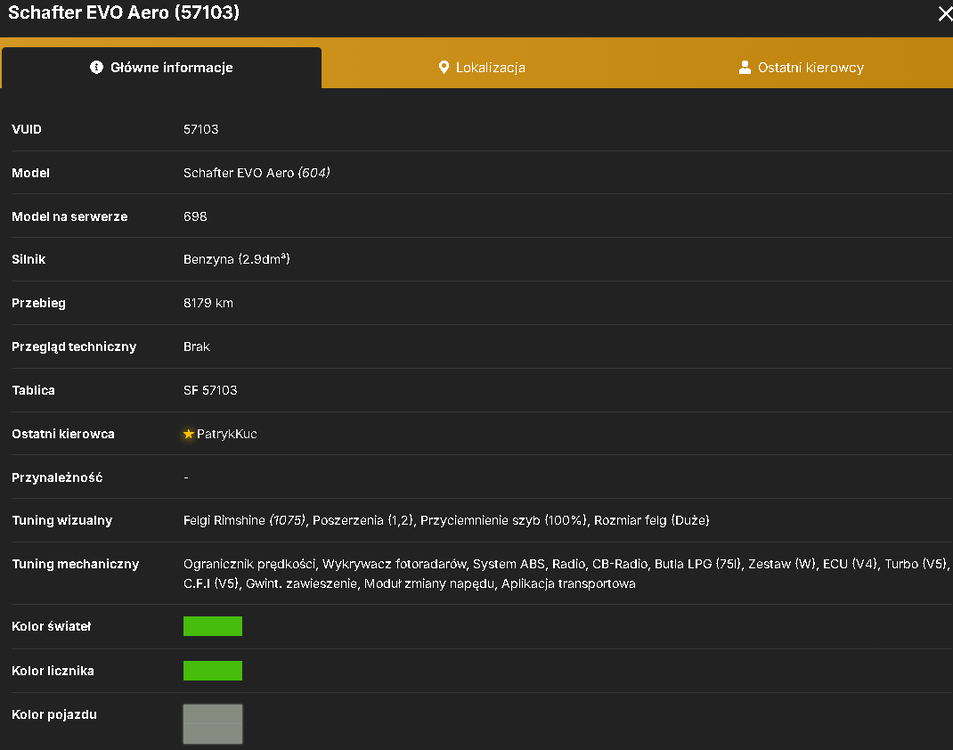
Task: Click the Przegląd techniczny value Brak
Action: point(196,347)
